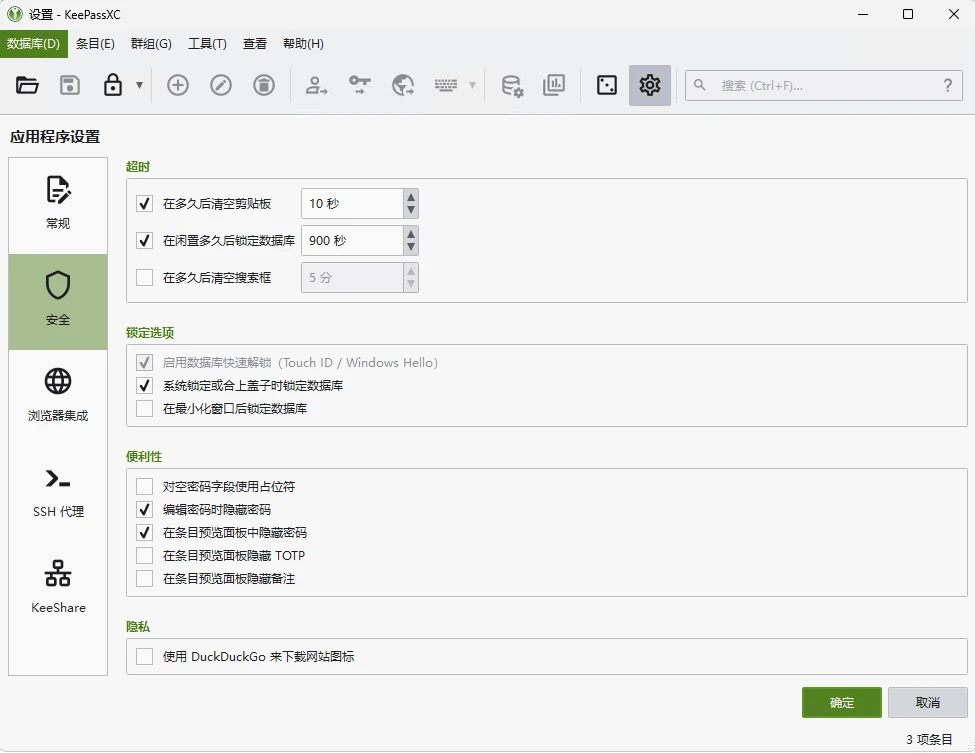This screenshot has height=753, width=975.
Task: Click the delete entry trash icon
Action: pos(264,85)
